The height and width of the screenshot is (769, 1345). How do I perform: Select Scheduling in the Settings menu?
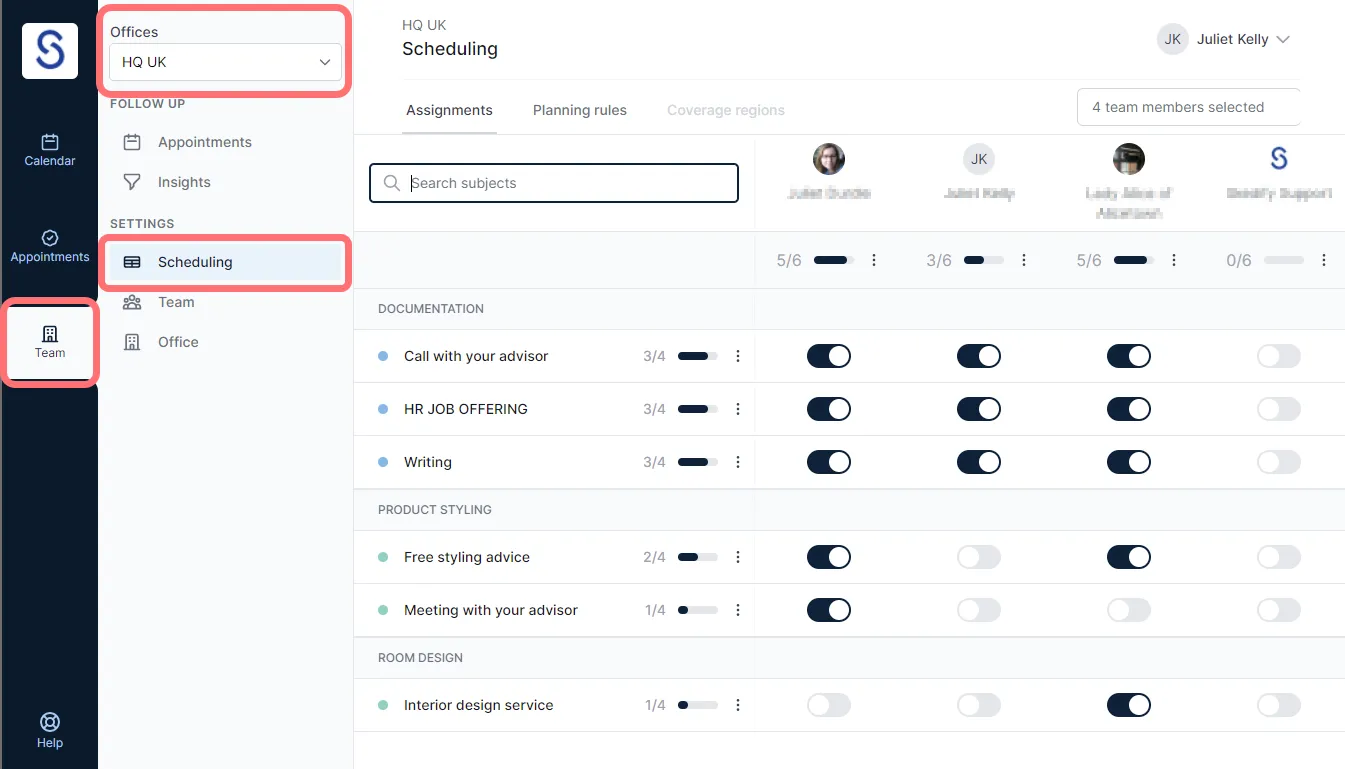click(226, 262)
